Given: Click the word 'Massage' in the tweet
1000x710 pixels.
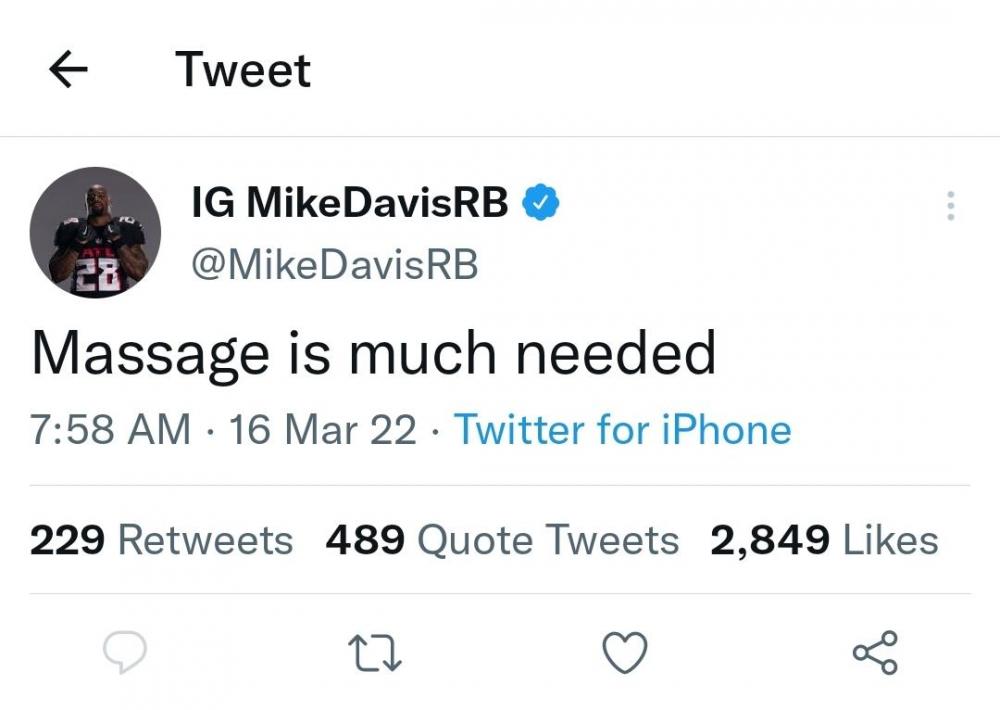Looking at the screenshot, I should [x=150, y=354].
